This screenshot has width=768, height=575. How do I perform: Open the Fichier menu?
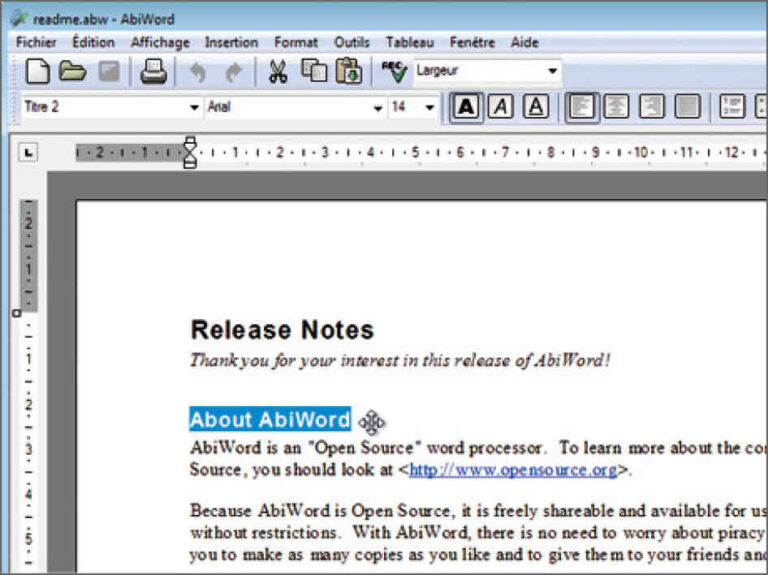pos(36,42)
